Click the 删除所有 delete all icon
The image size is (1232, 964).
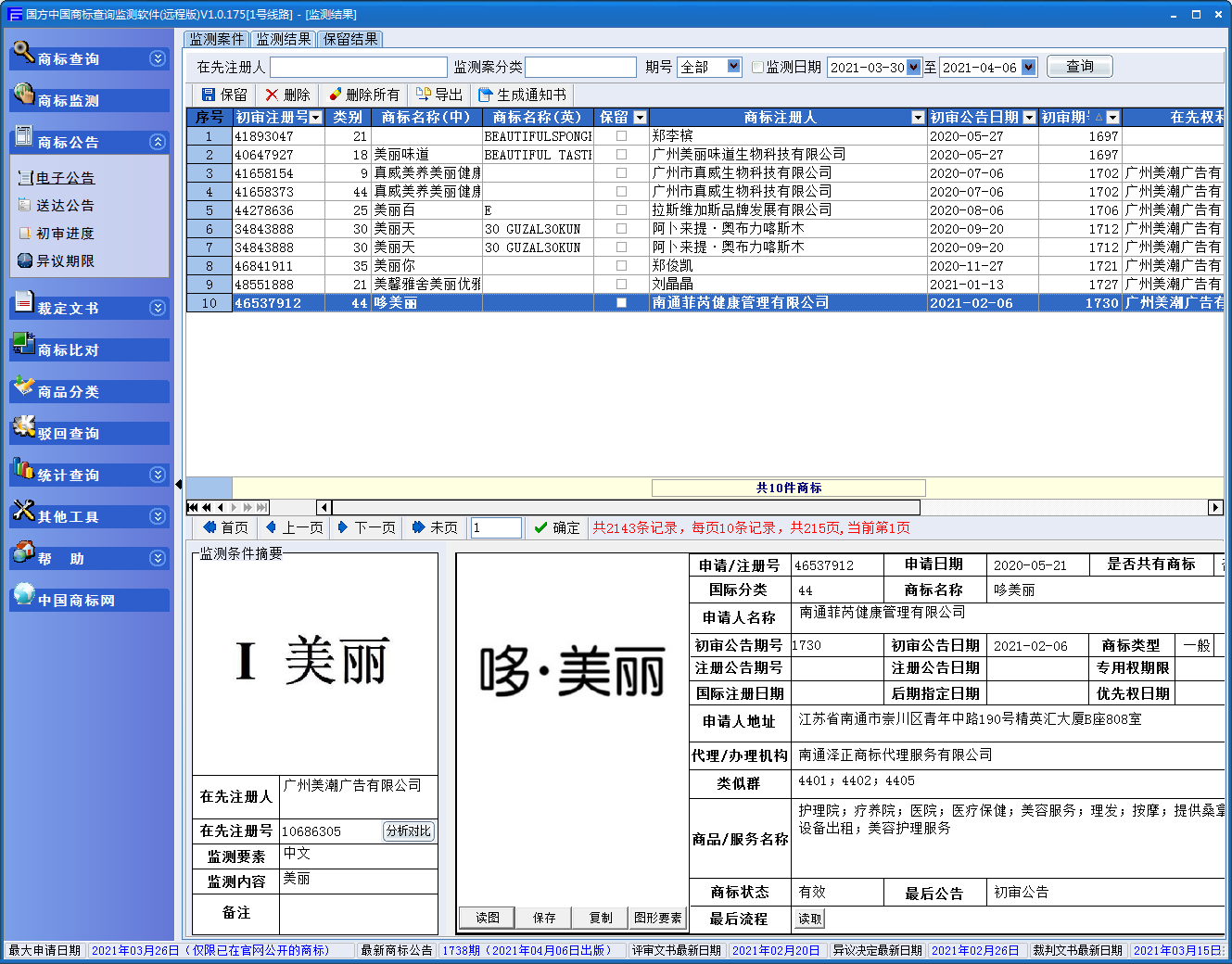click(x=335, y=95)
